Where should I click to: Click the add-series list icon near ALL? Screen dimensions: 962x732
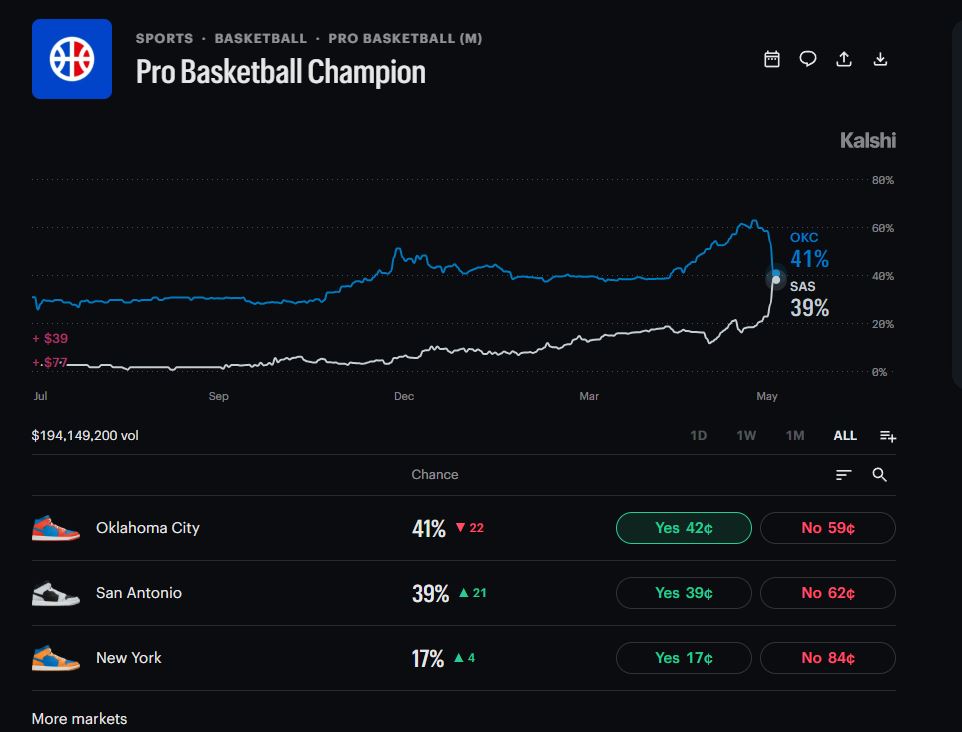[888, 436]
